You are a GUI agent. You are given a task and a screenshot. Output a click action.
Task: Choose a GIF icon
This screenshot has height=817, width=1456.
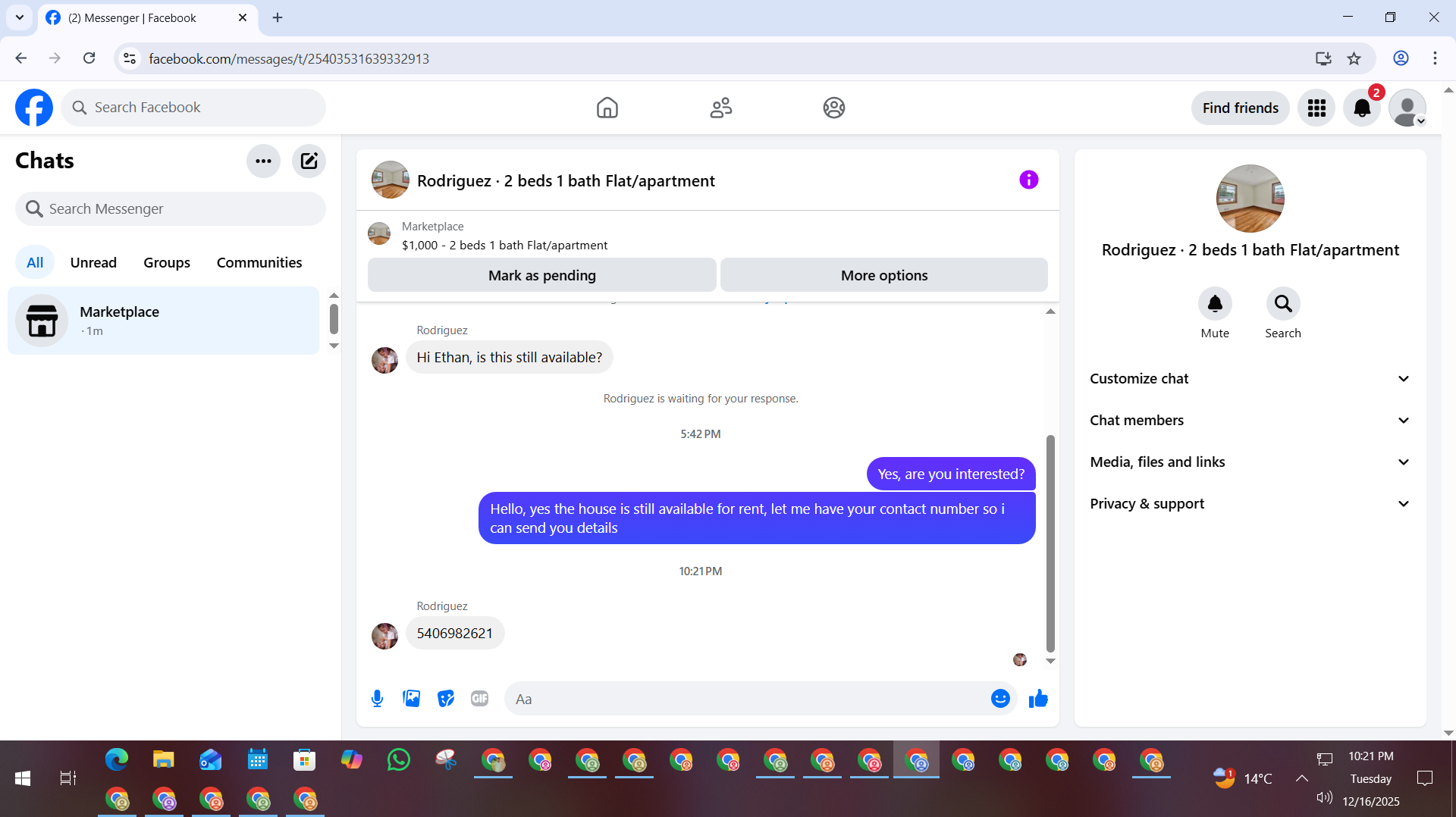tap(479, 699)
